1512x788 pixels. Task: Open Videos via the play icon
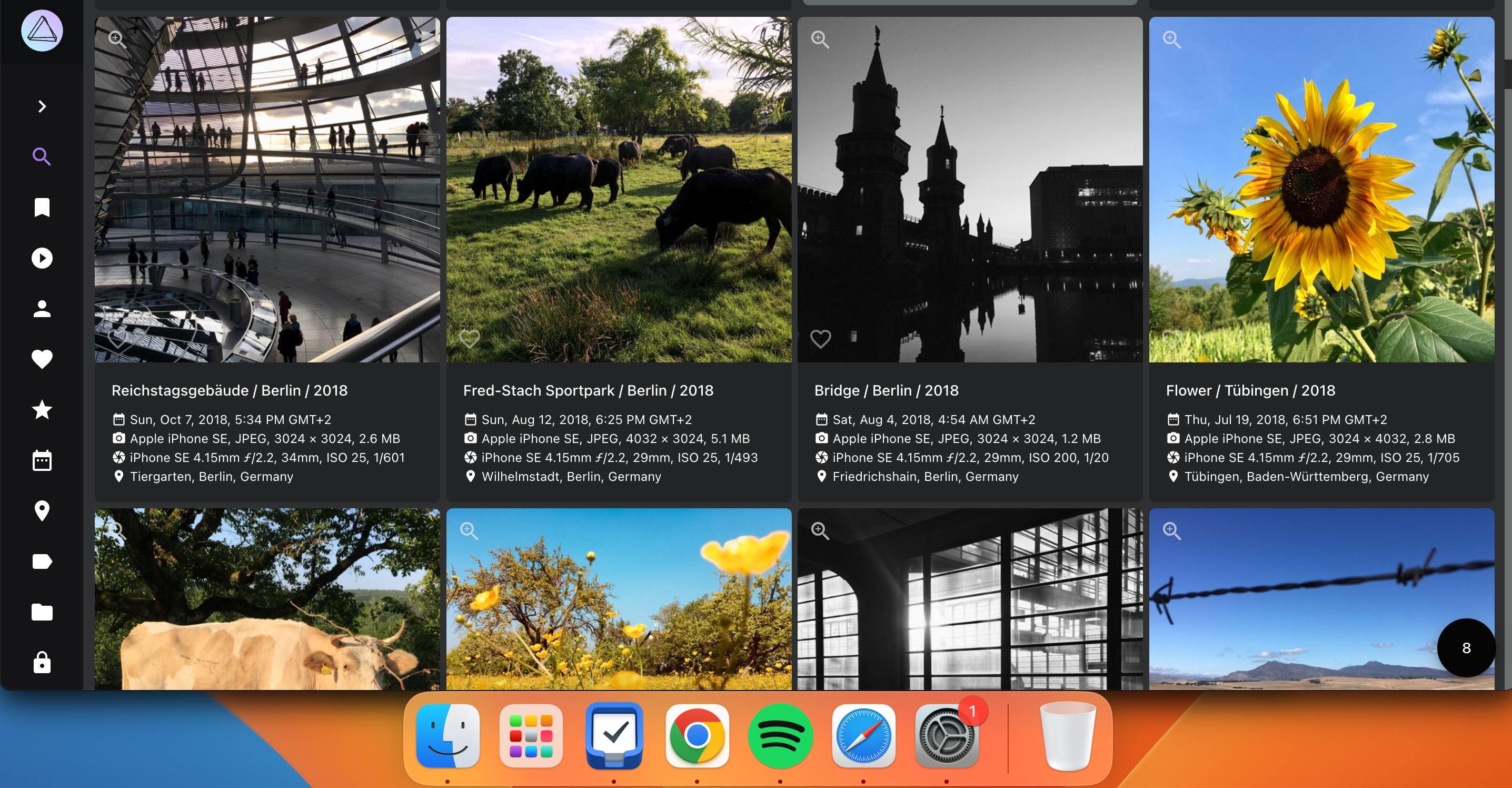[x=42, y=258]
